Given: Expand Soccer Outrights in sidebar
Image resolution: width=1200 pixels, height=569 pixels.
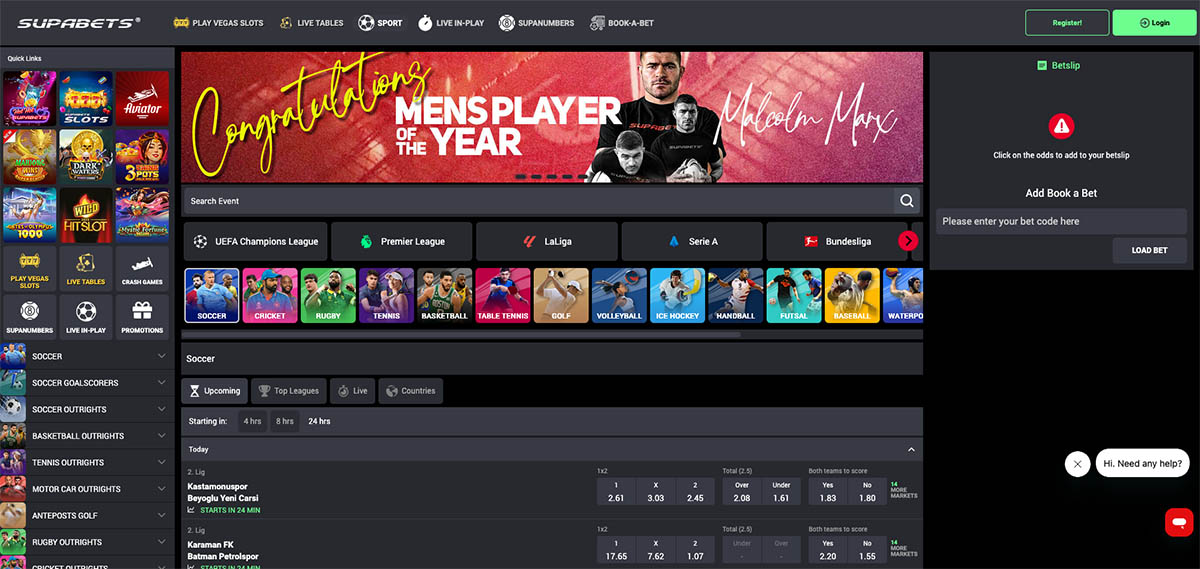Looking at the screenshot, I should pos(87,409).
